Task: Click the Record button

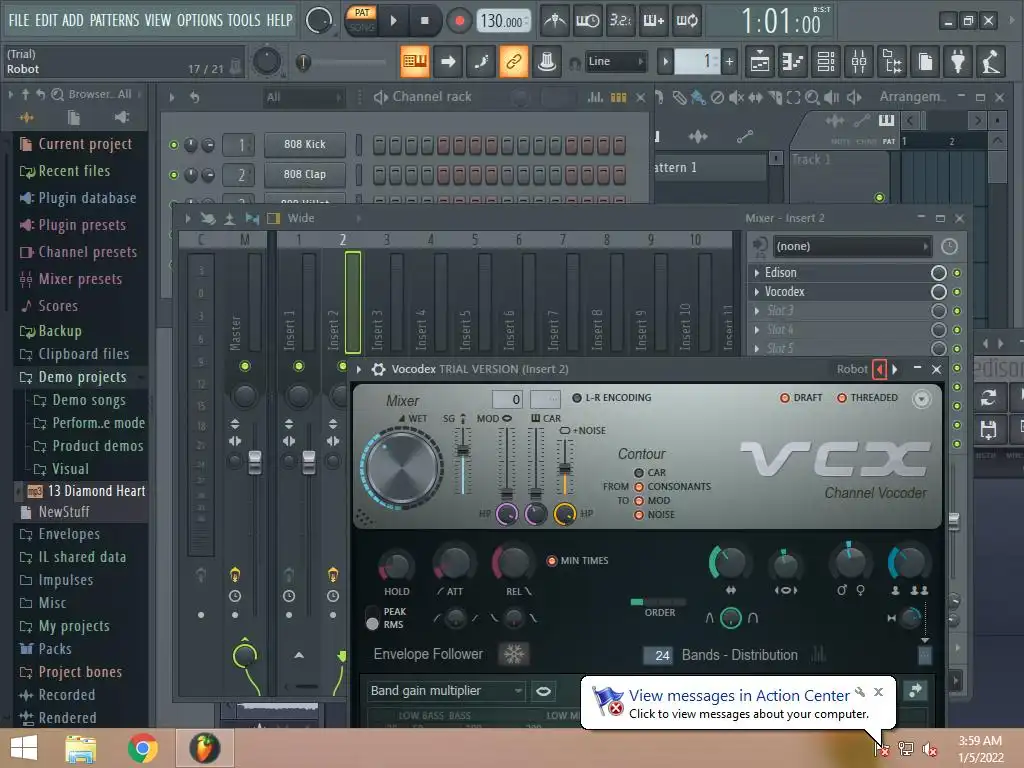Action: pyautogui.click(x=459, y=21)
